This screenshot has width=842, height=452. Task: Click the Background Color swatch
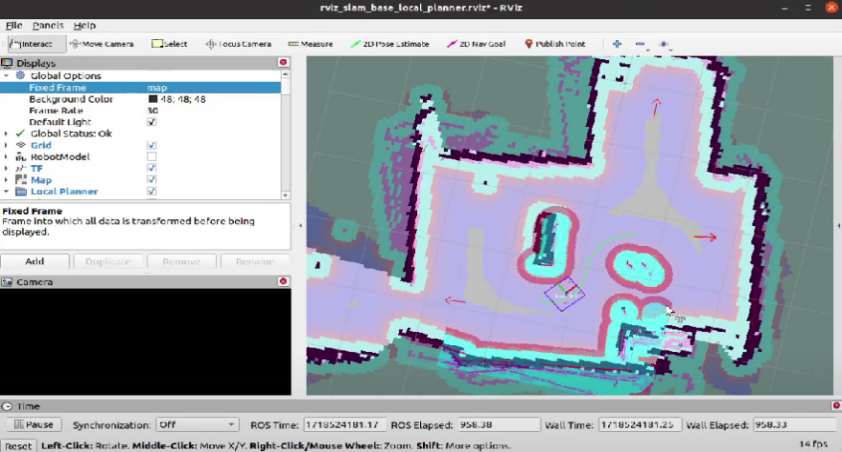153,99
